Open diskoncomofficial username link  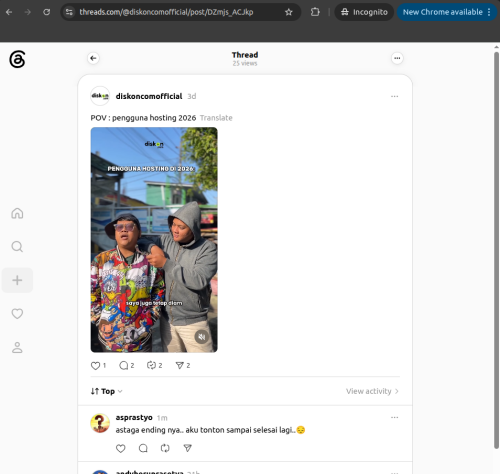149,96
